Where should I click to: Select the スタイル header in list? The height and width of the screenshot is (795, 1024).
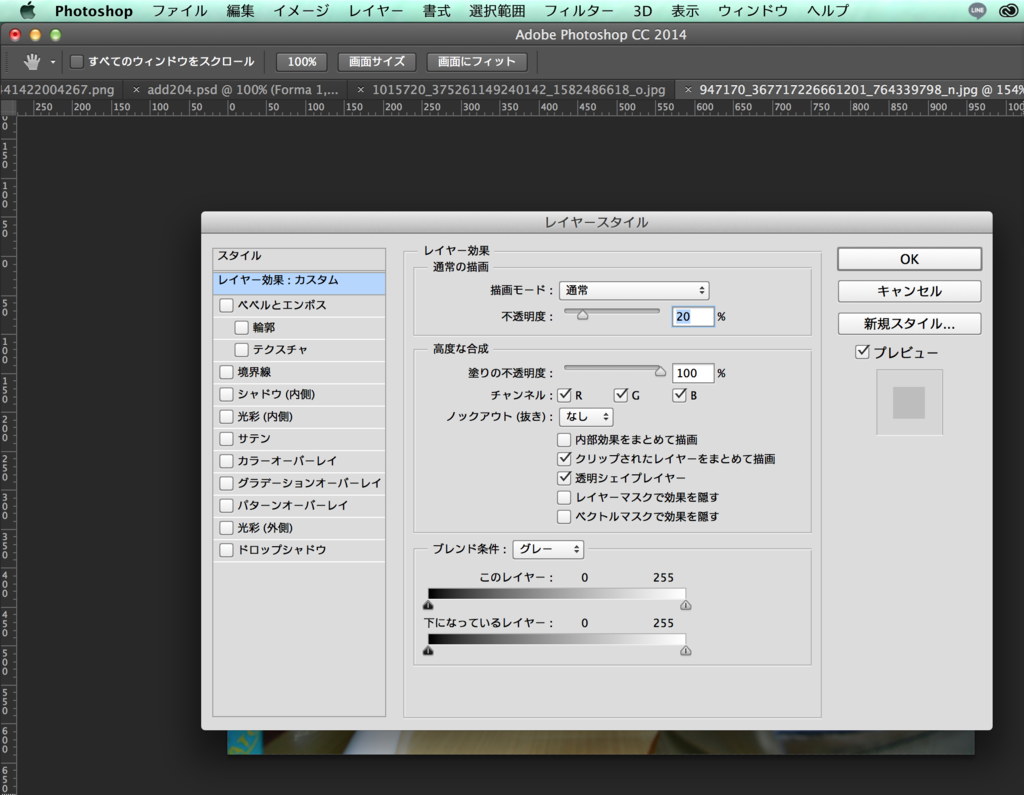(299, 257)
